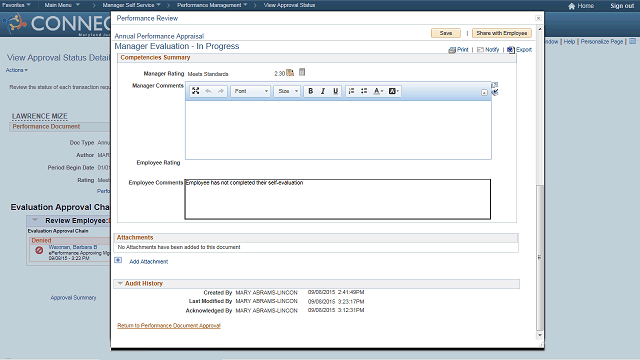Click the Export link
This screenshot has height=360, width=640.
click(x=524, y=50)
